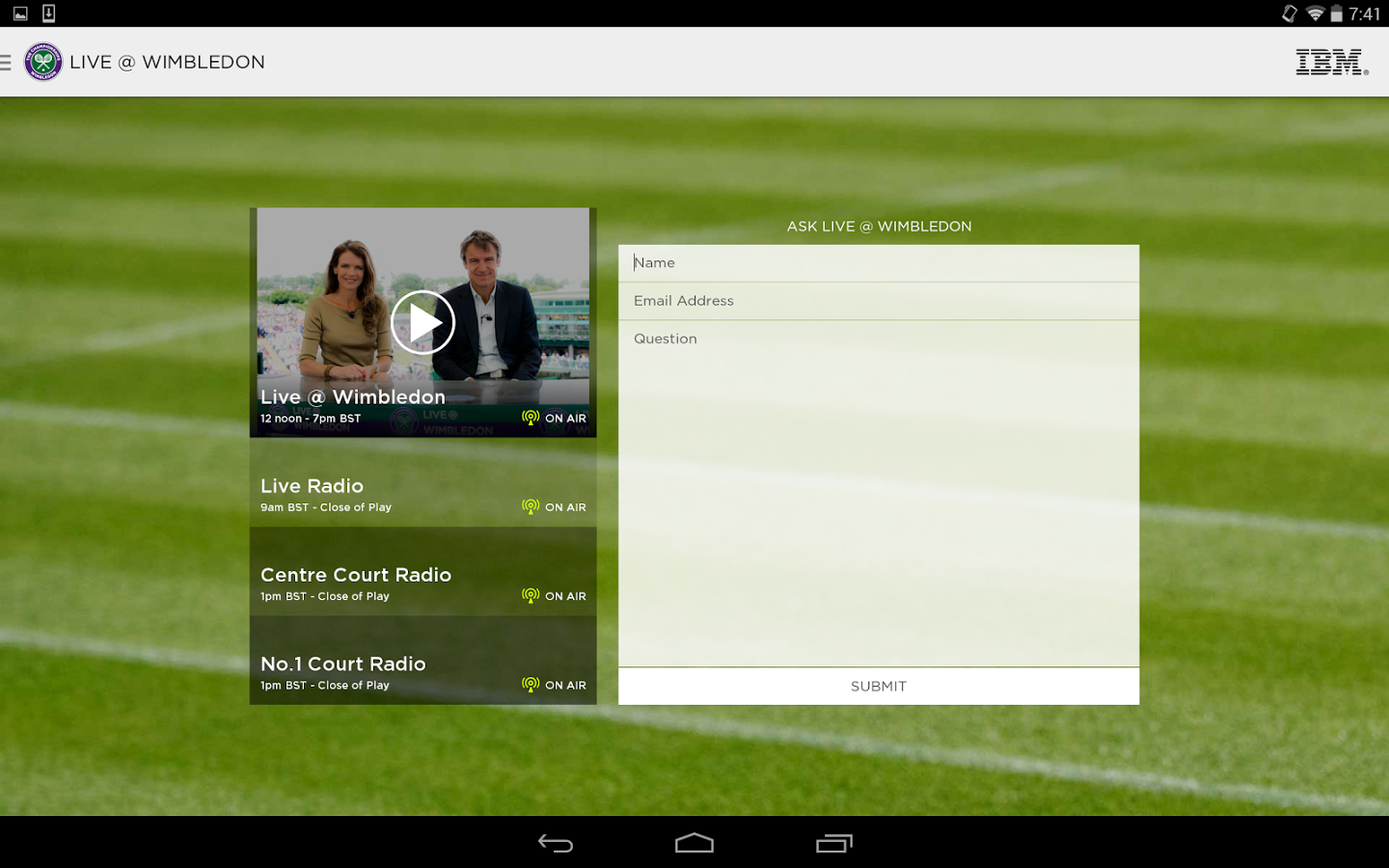Focus the Email Address field
Image resolution: width=1389 pixels, height=868 pixels.
[879, 301]
